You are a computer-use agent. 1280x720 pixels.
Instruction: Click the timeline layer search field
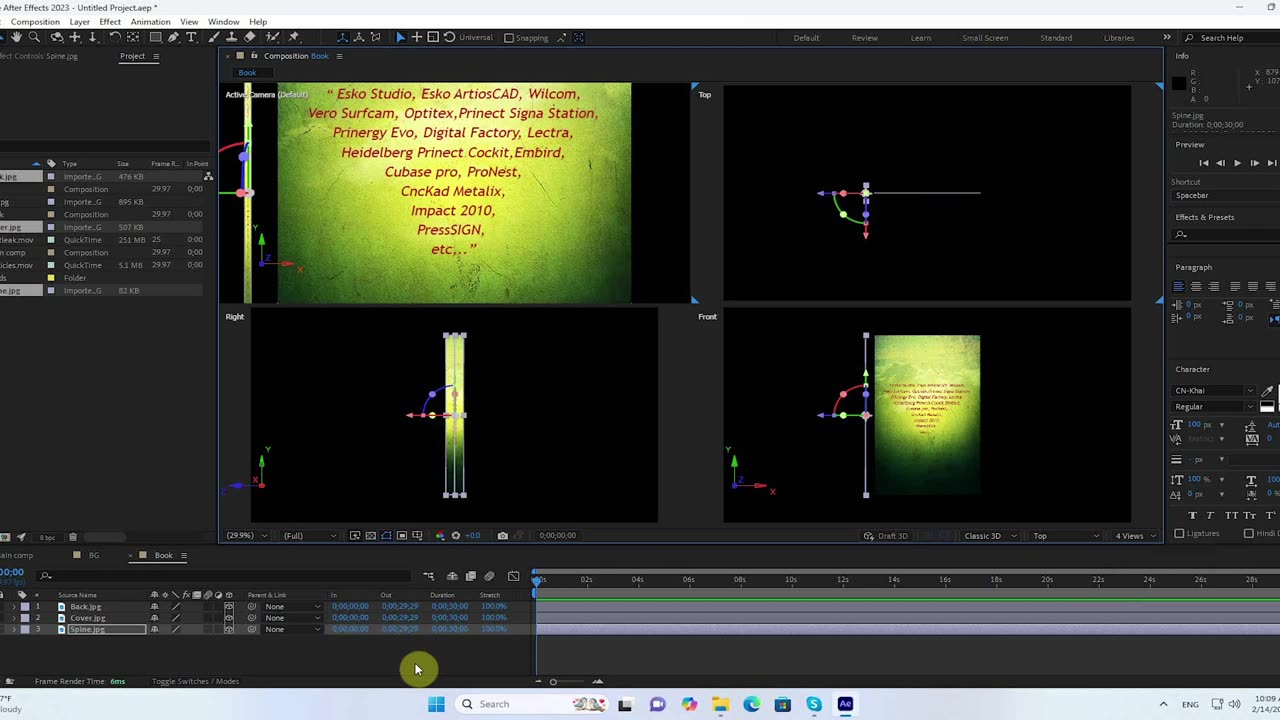[225, 576]
